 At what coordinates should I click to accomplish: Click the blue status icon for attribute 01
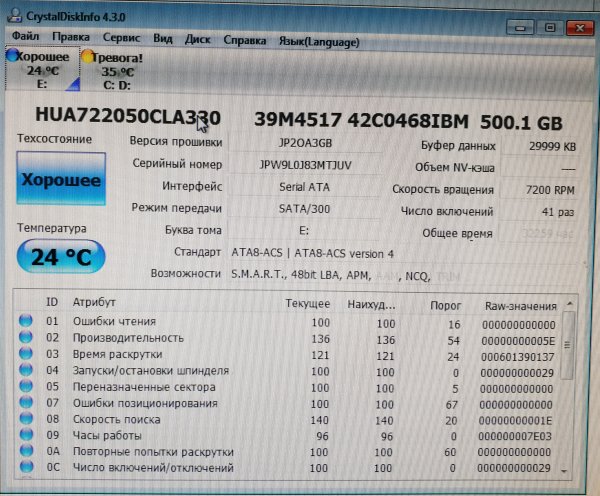[x=26, y=322]
